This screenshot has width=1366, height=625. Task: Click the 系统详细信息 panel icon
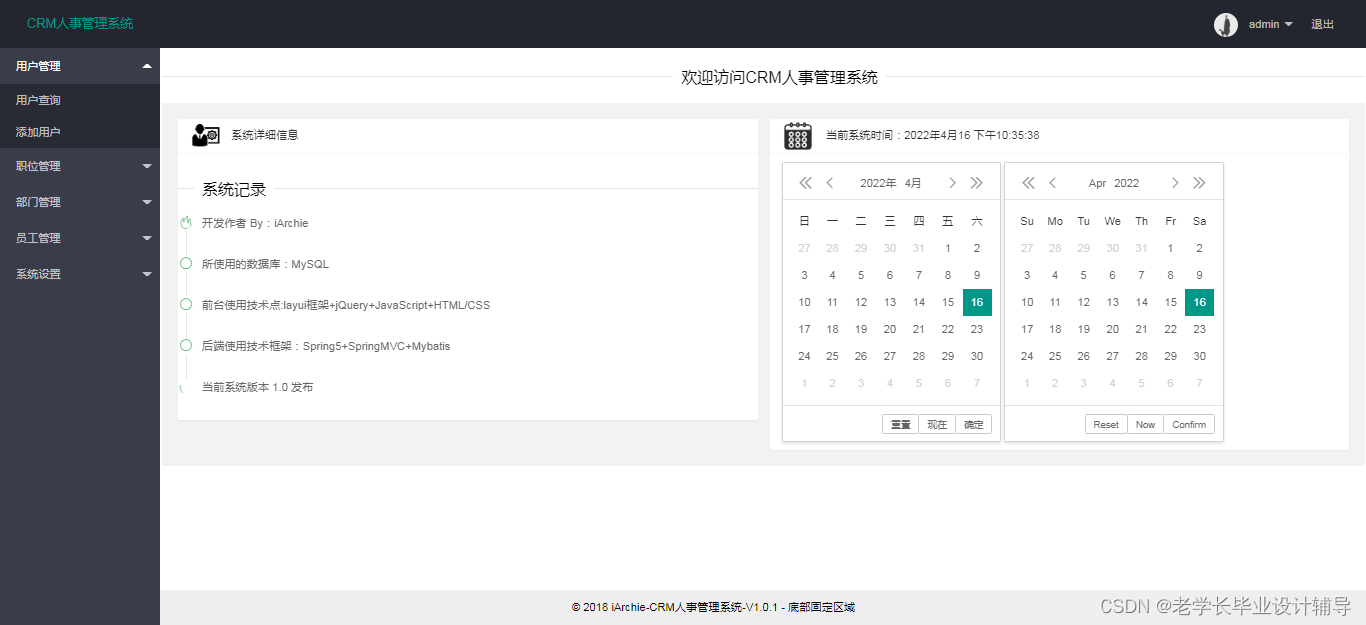click(x=204, y=134)
